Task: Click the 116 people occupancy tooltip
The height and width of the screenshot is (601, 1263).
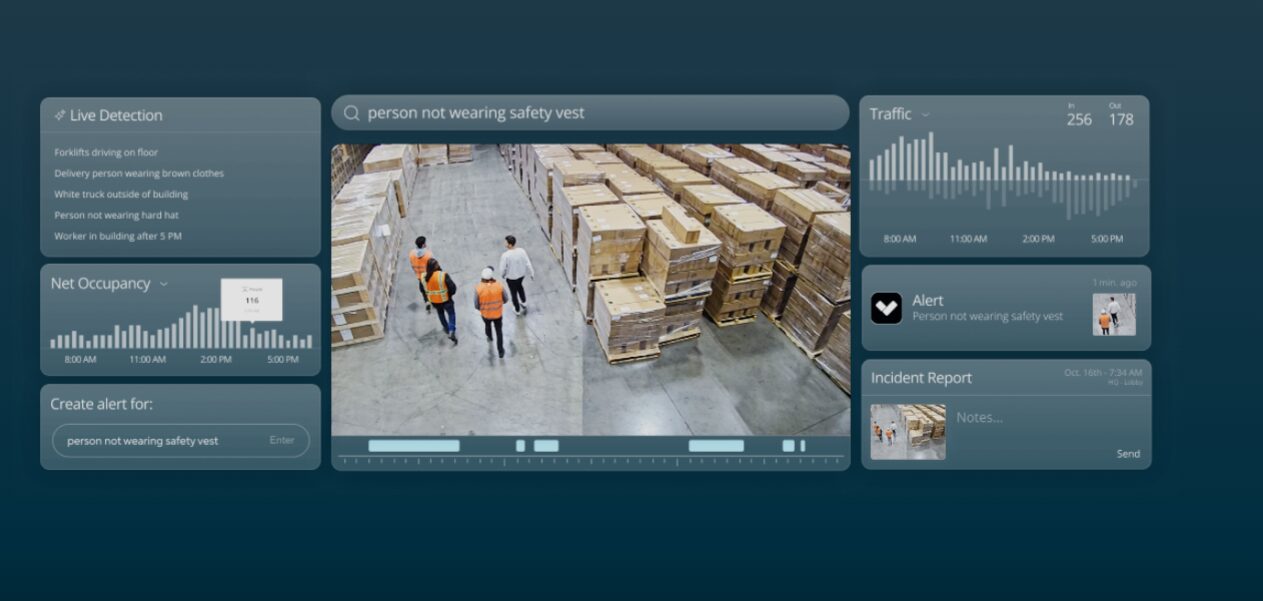Action: point(251,300)
